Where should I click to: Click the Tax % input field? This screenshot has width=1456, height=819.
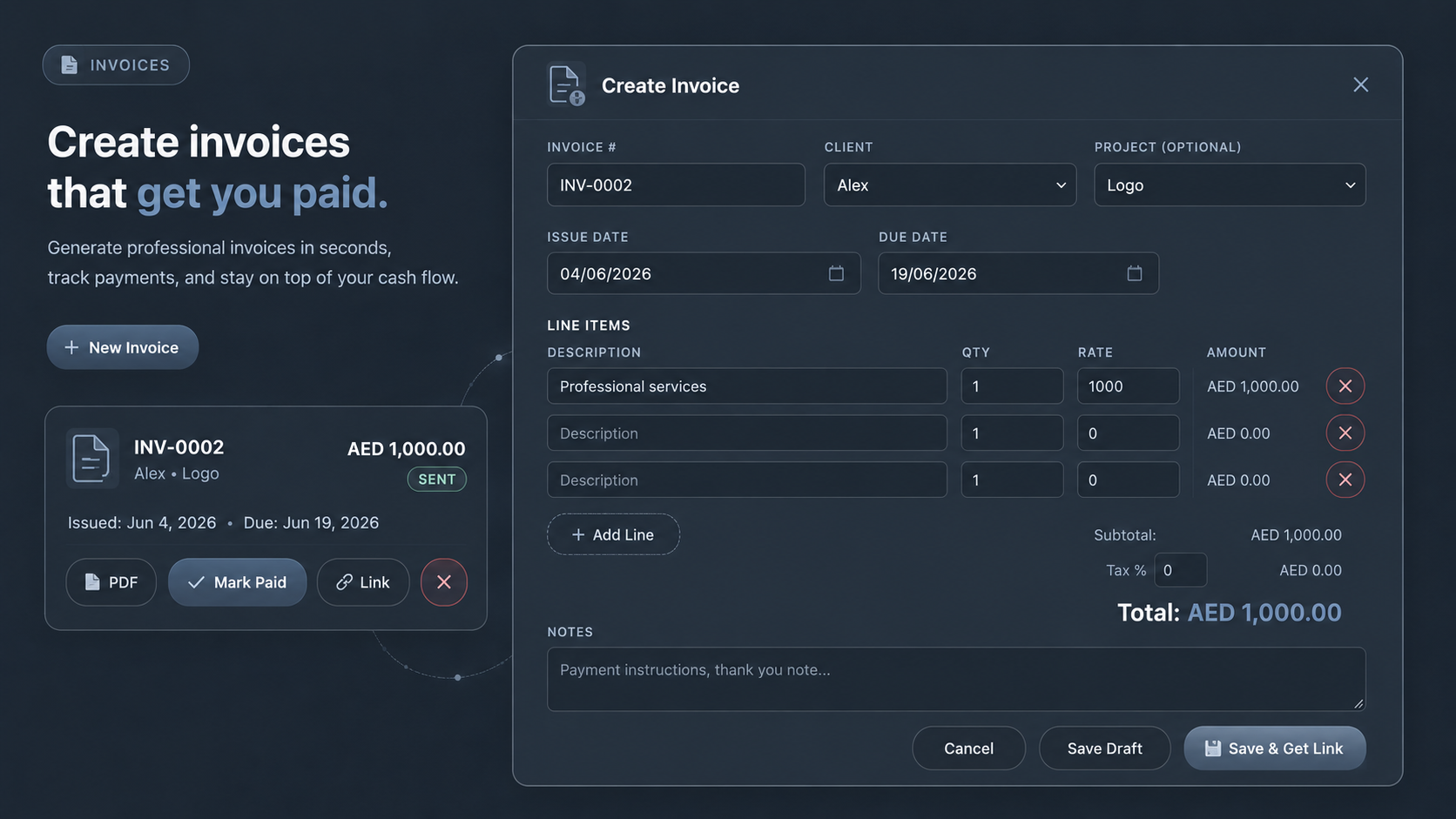pos(1181,570)
